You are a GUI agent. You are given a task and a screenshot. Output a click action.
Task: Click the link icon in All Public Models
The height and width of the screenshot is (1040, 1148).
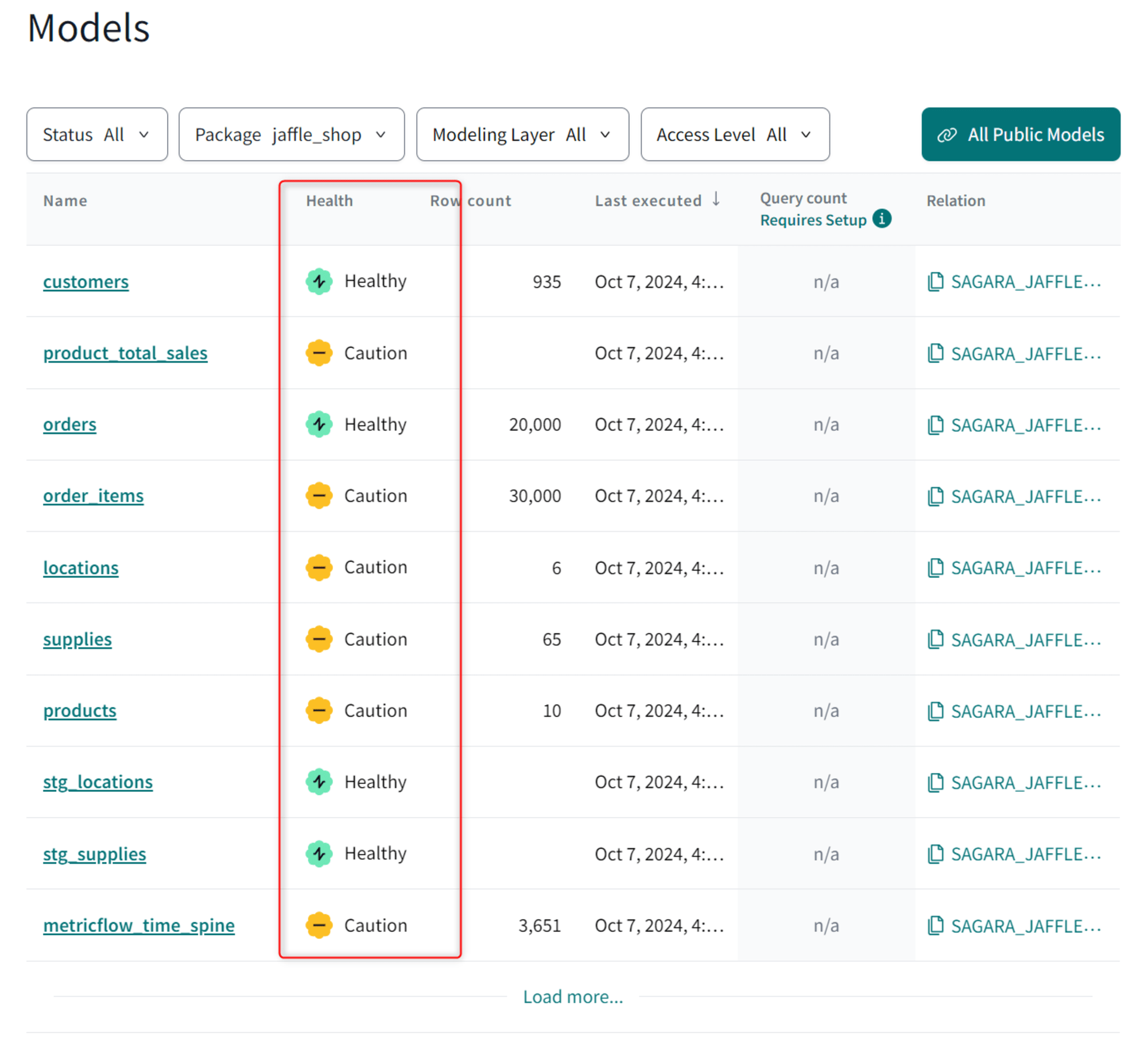coord(947,135)
